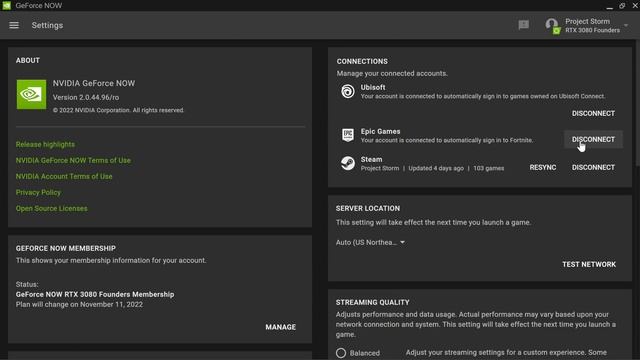View Open Source Licenses

pos(51,208)
